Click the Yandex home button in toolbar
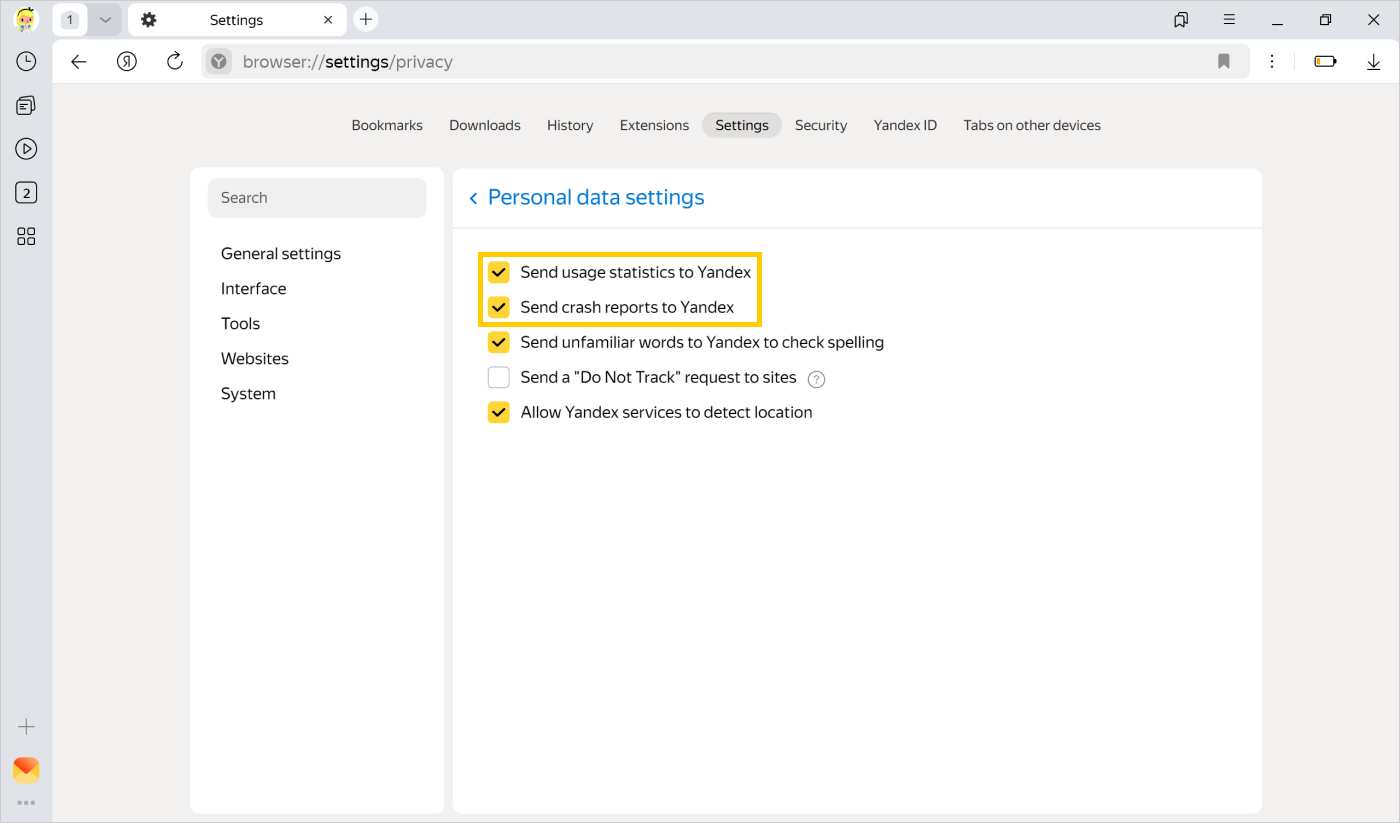1400x824 pixels. tap(127, 61)
